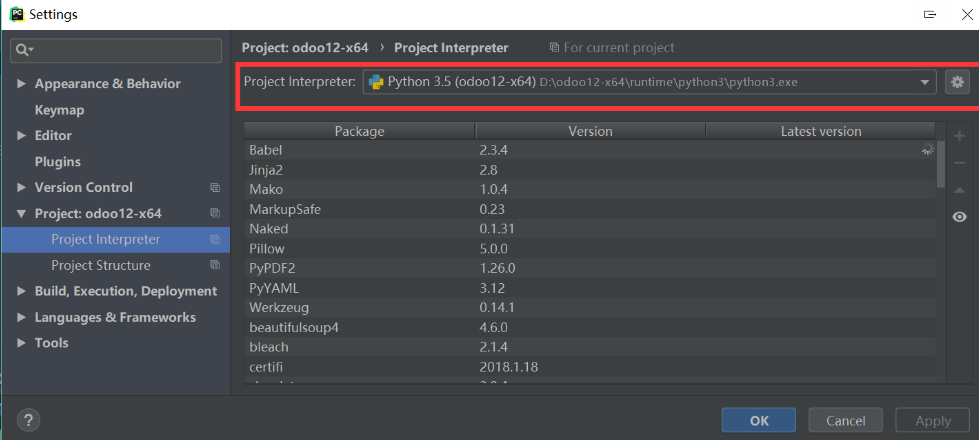This screenshot has height=440, width=979.
Task: Click the copy icon beside Version Control
Action: click(215, 187)
